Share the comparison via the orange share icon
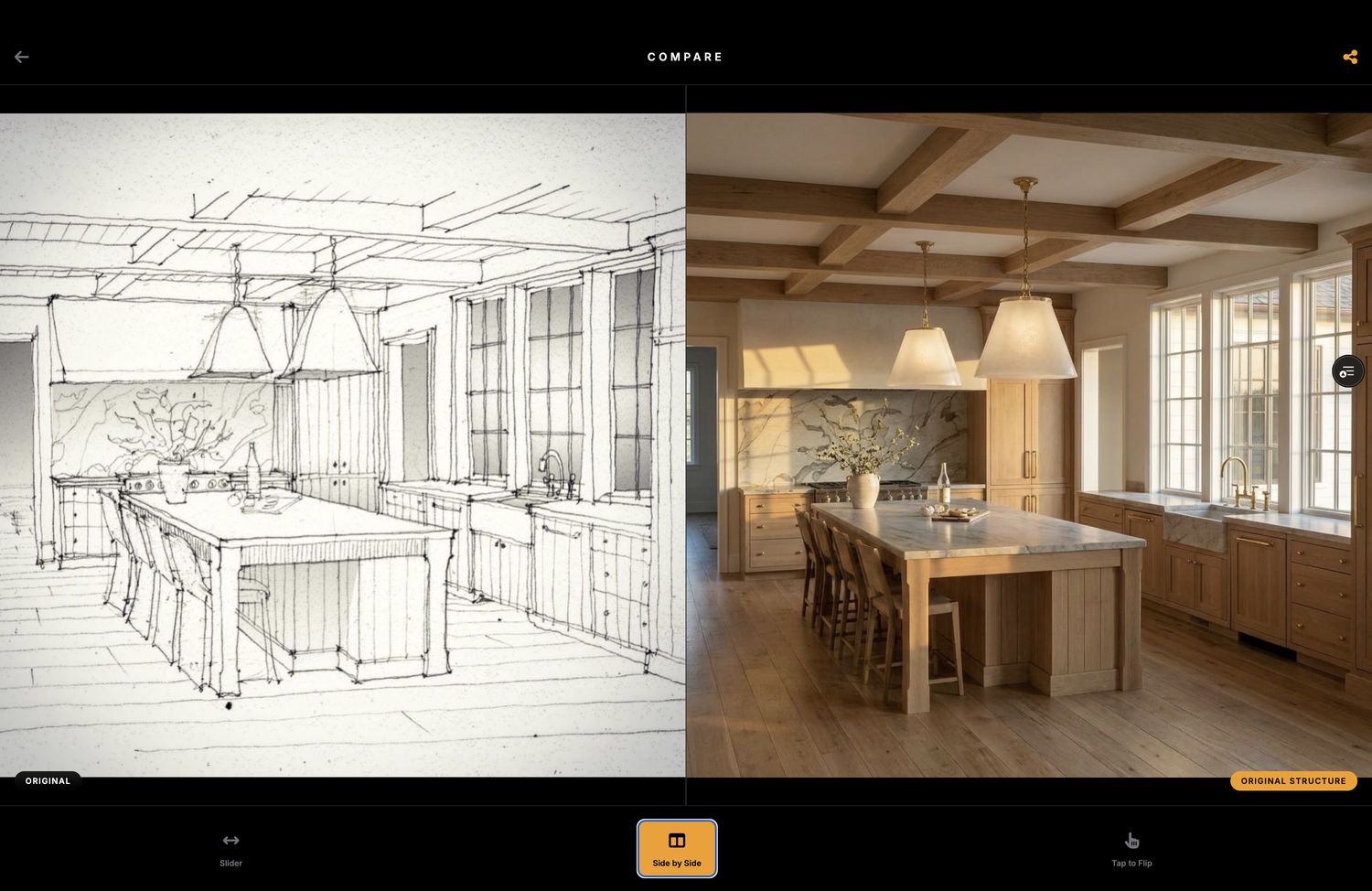 tap(1349, 57)
